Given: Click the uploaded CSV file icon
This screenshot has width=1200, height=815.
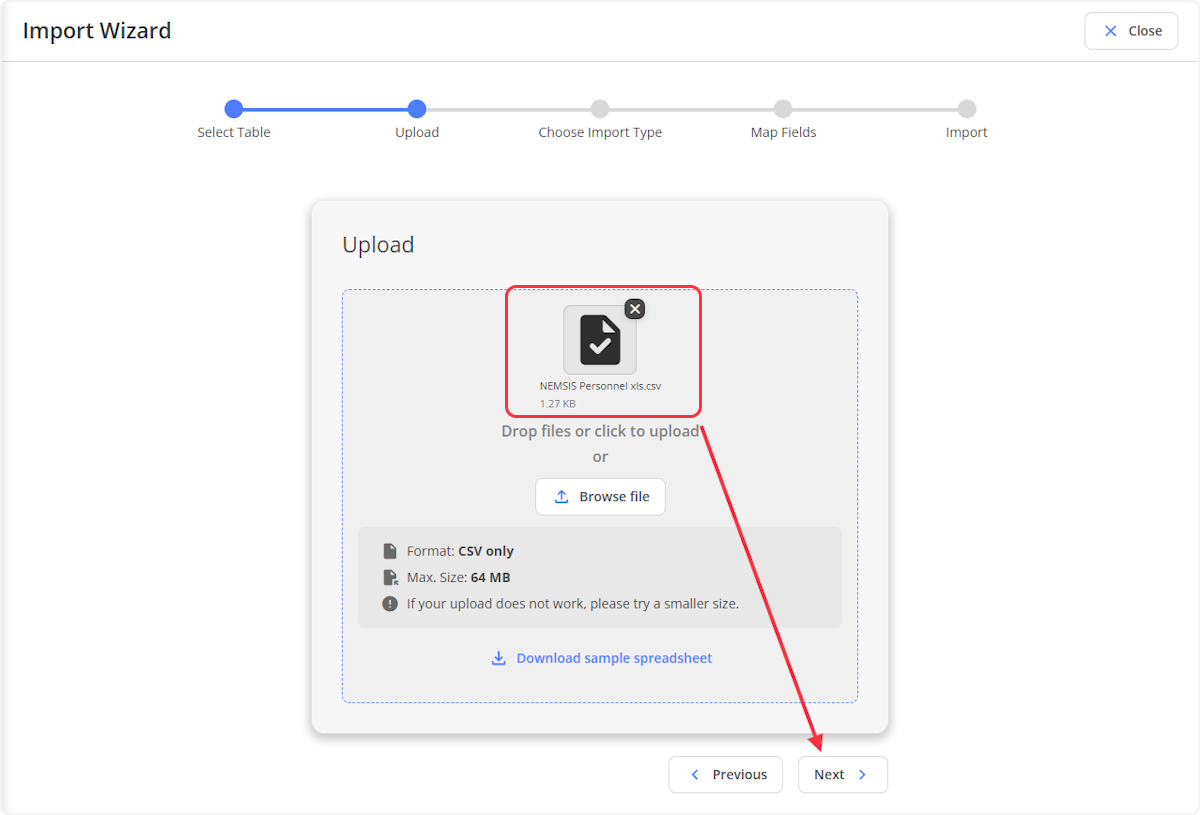Looking at the screenshot, I should click(600, 340).
